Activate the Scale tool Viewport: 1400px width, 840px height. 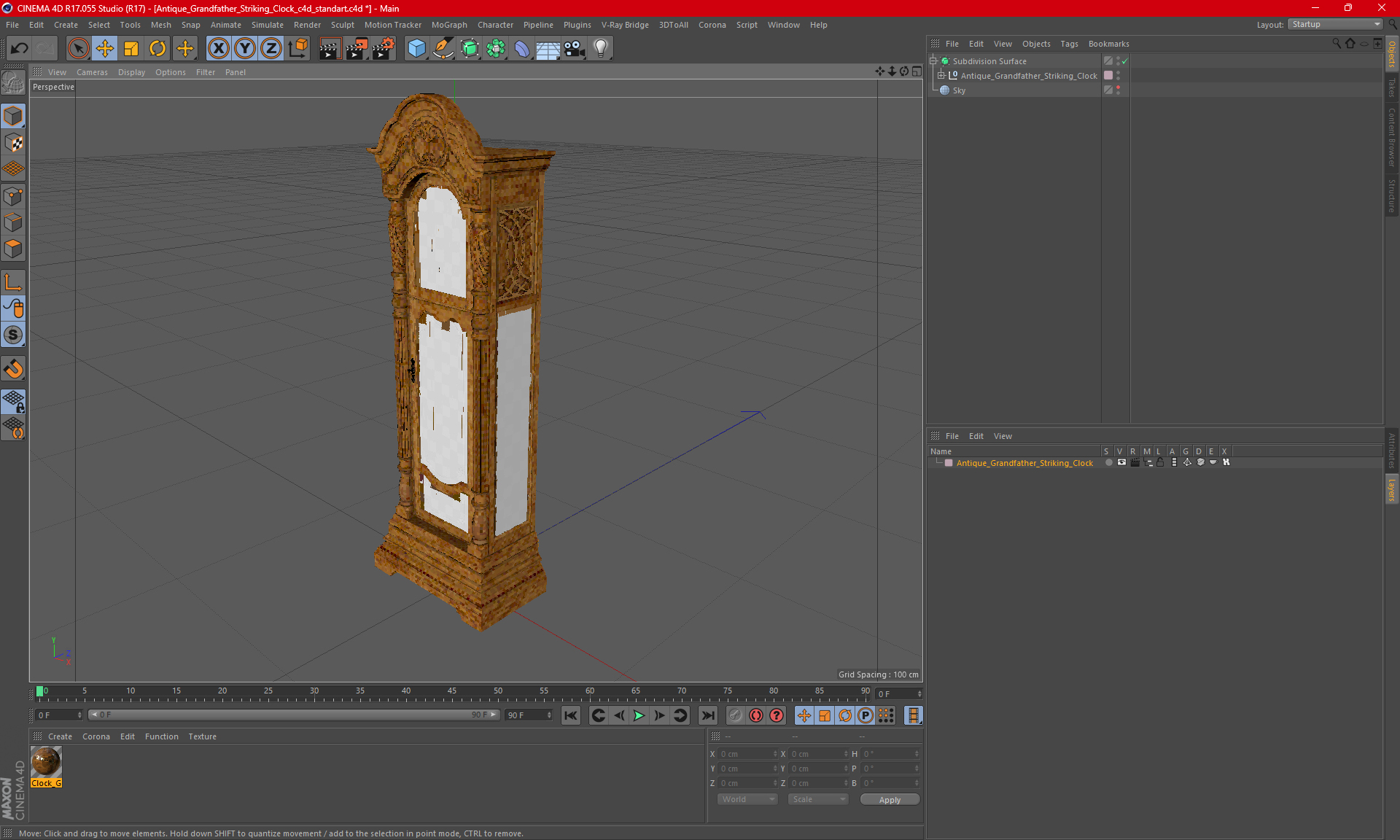(x=131, y=49)
